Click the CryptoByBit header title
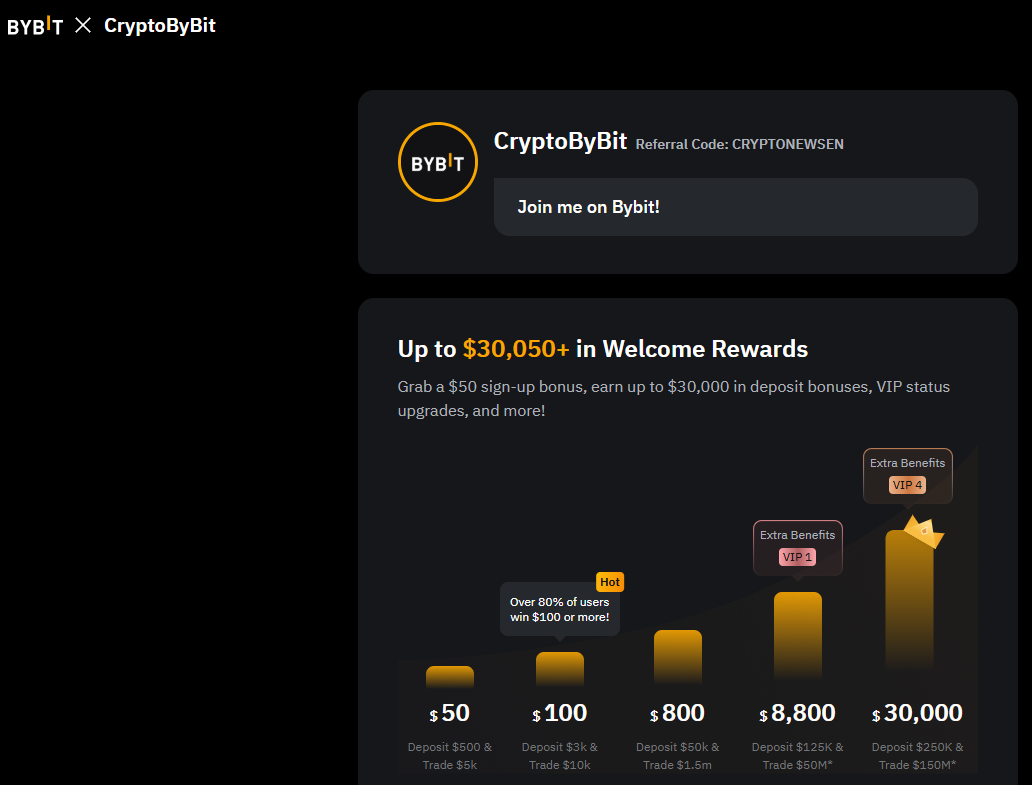Image resolution: width=1032 pixels, height=785 pixels. coord(160,25)
